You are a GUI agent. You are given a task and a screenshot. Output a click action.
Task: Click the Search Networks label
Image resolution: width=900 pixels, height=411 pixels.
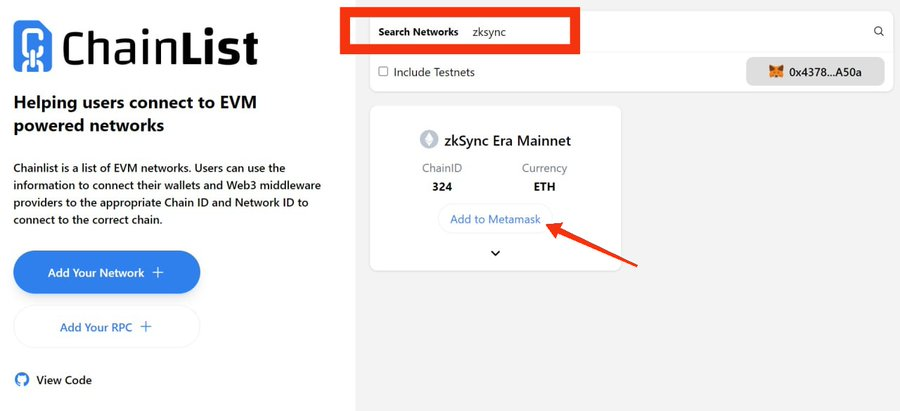pos(418,32)
